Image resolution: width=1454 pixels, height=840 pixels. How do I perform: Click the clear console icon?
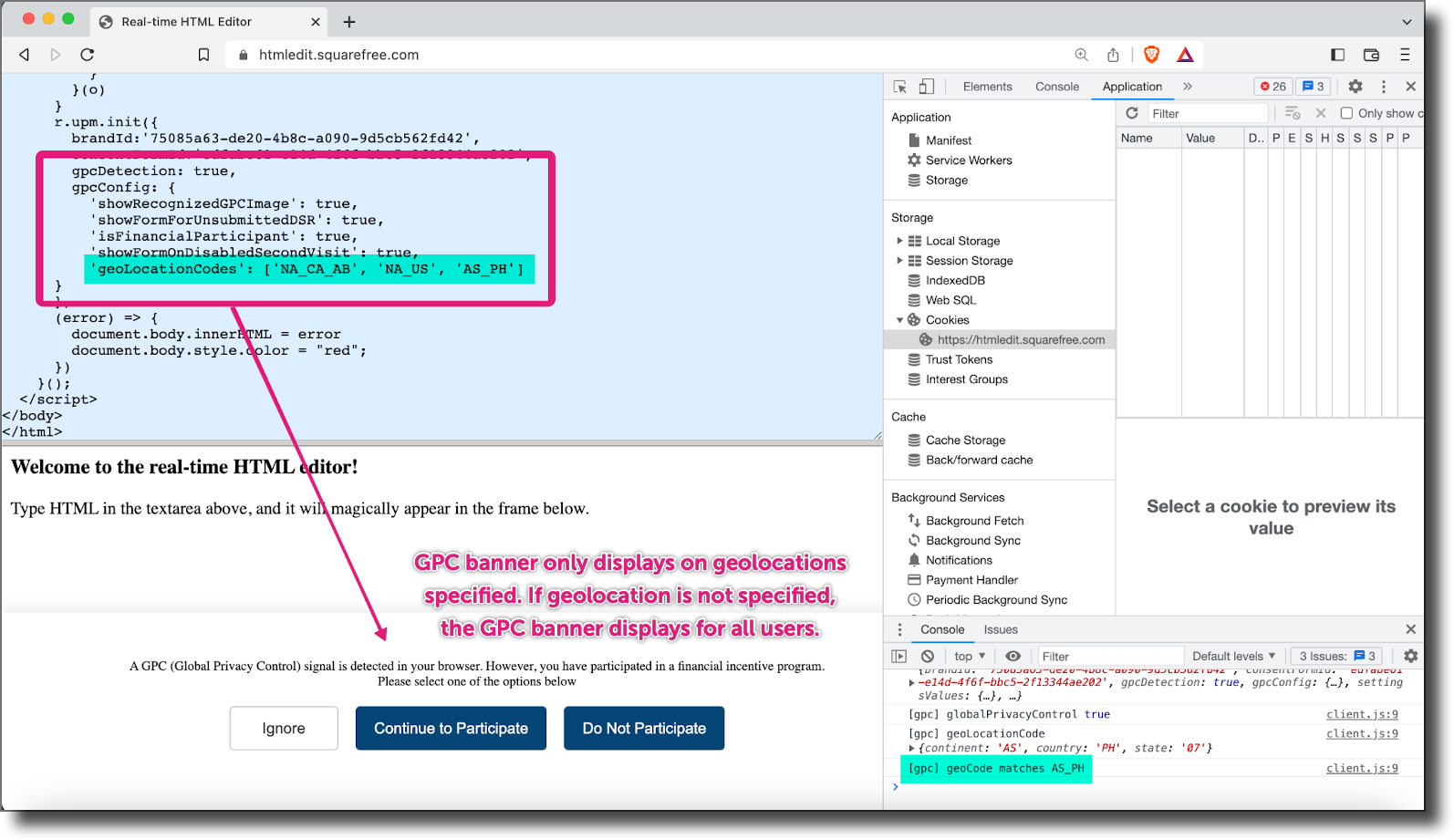pos(928,656)
